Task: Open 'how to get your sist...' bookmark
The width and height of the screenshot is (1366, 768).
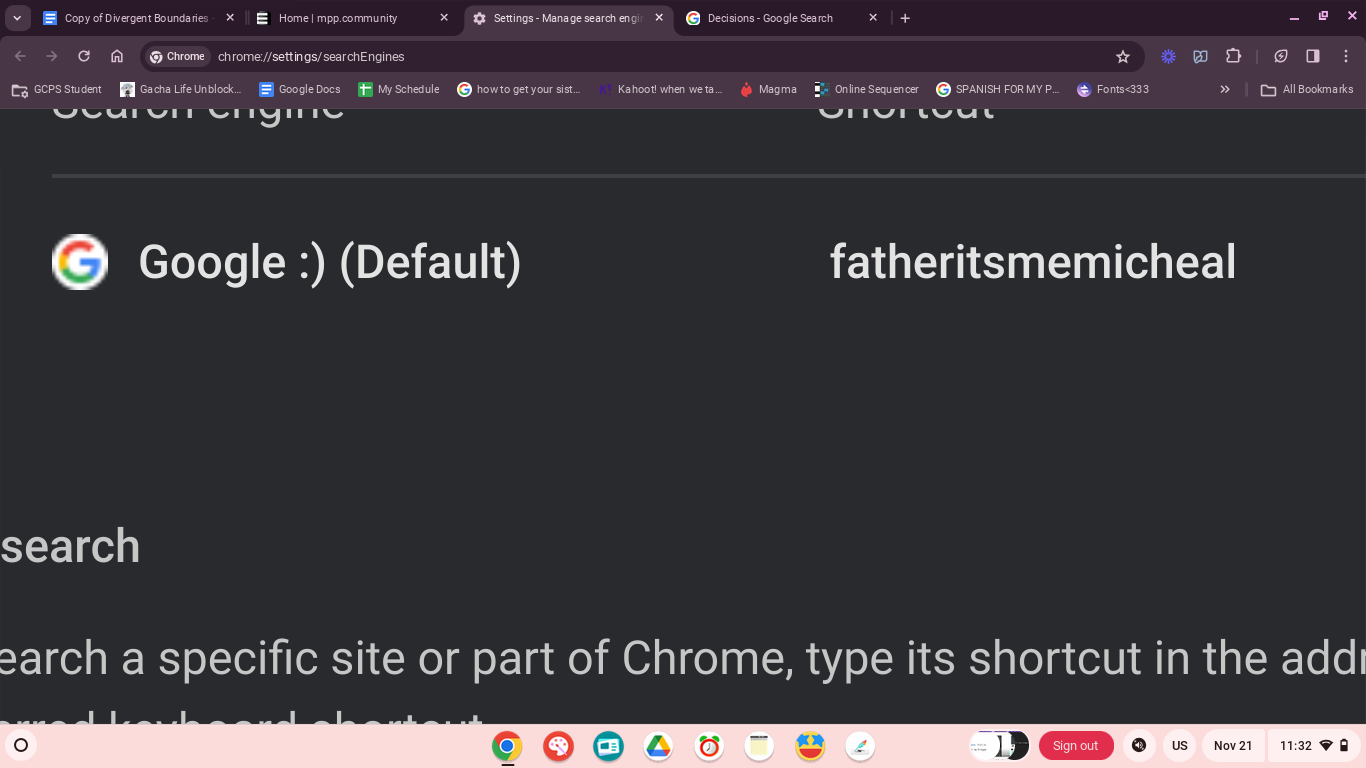Action: point(519,89)
